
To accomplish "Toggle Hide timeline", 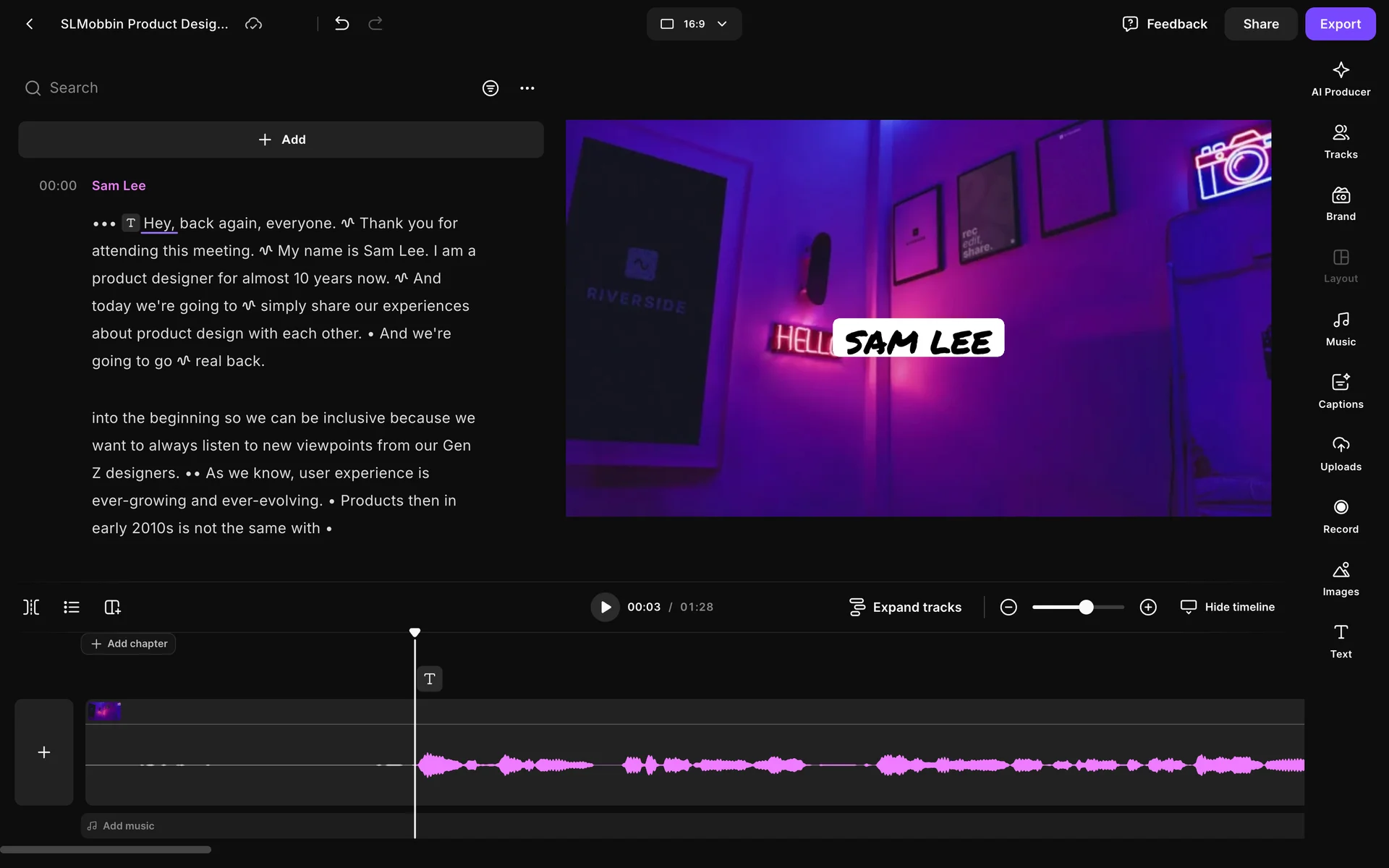I will pos(1228,607).
